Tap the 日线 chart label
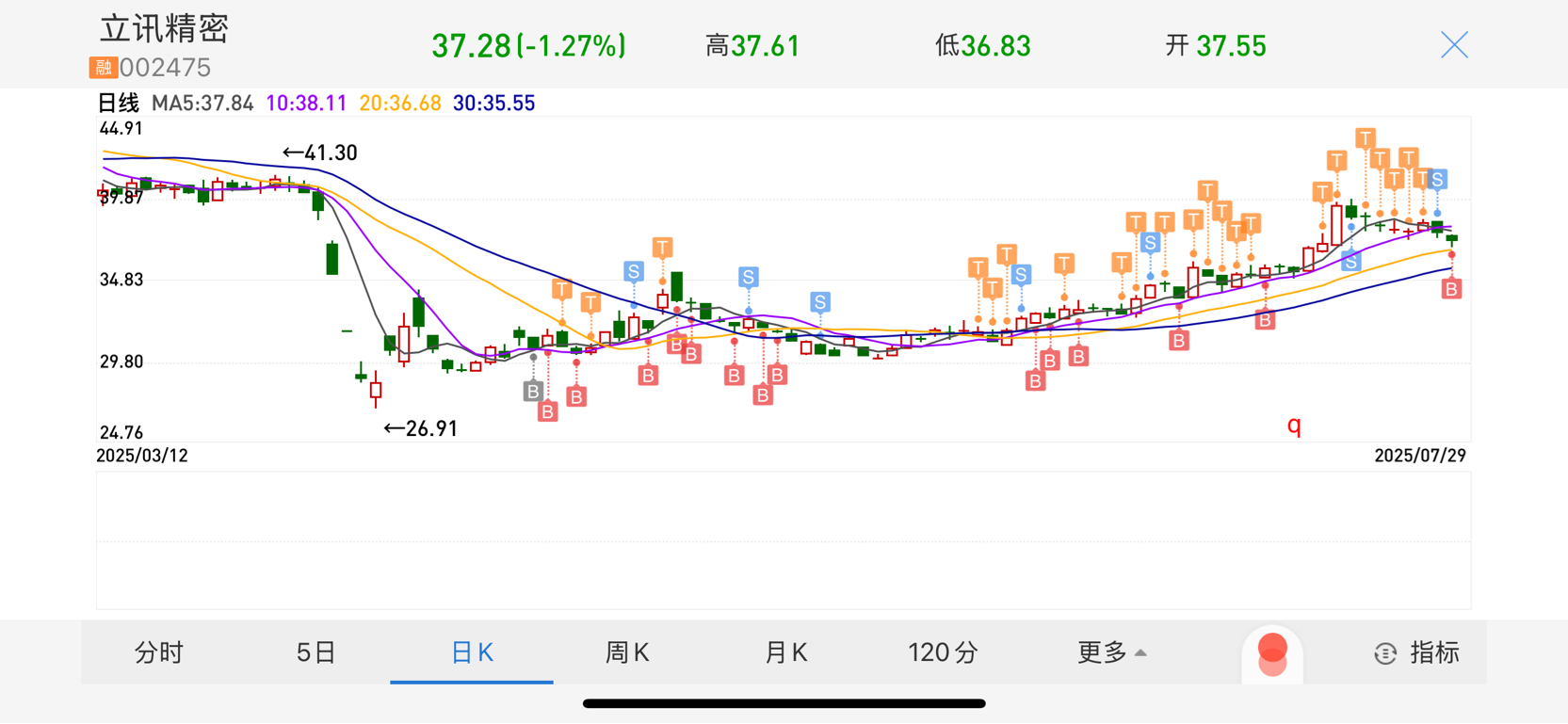 pos(119,104)
